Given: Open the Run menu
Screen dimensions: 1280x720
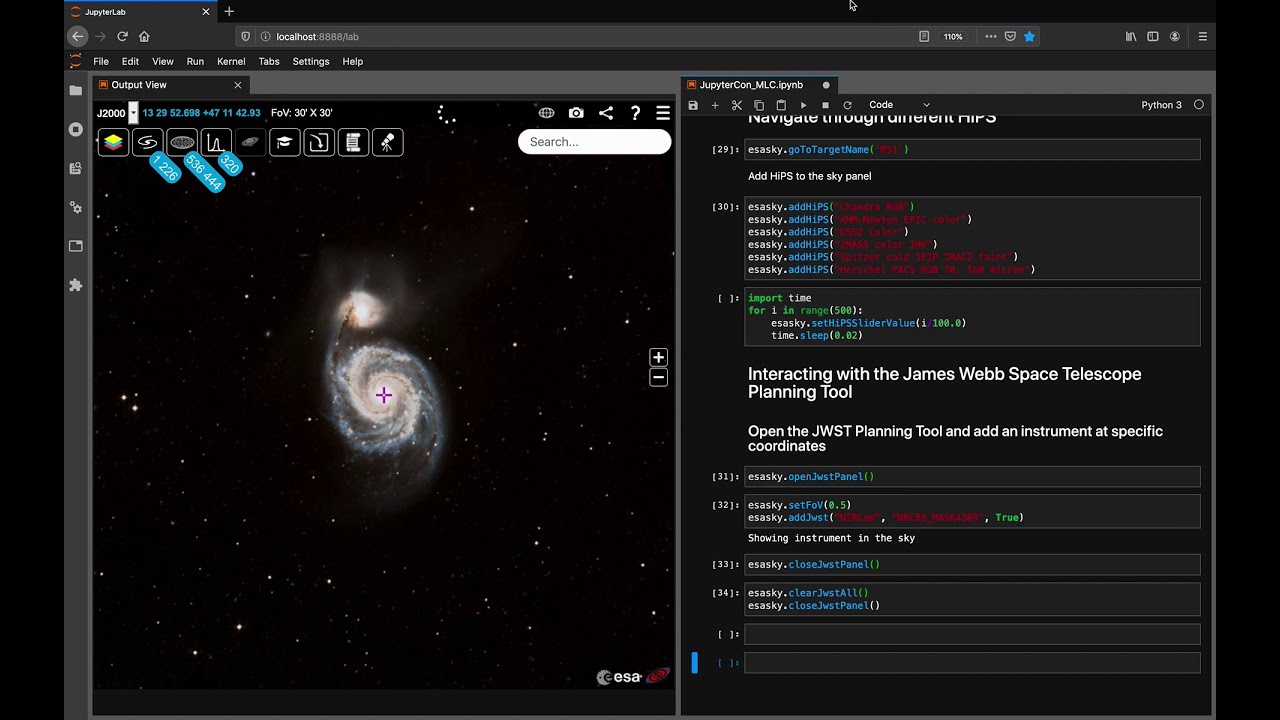Looking at the screenshot, I should click(x=195, y=61).
